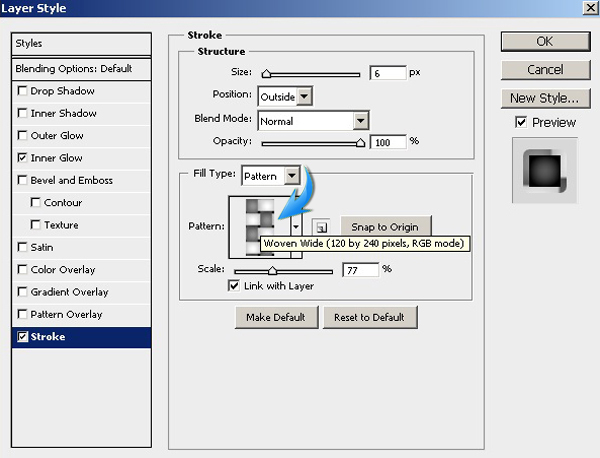This screenshot has width=600, height=458.
Task: Open the Bevel and Emboss settings
Action: 71,180
